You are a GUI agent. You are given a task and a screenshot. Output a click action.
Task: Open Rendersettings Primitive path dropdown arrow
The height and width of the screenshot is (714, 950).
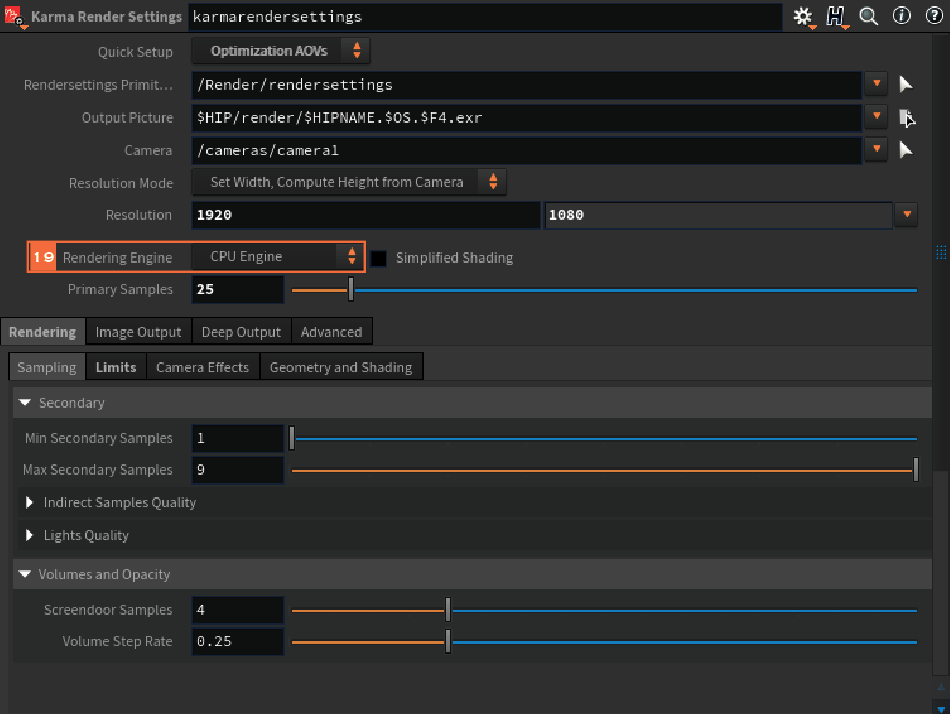point(876,84)
